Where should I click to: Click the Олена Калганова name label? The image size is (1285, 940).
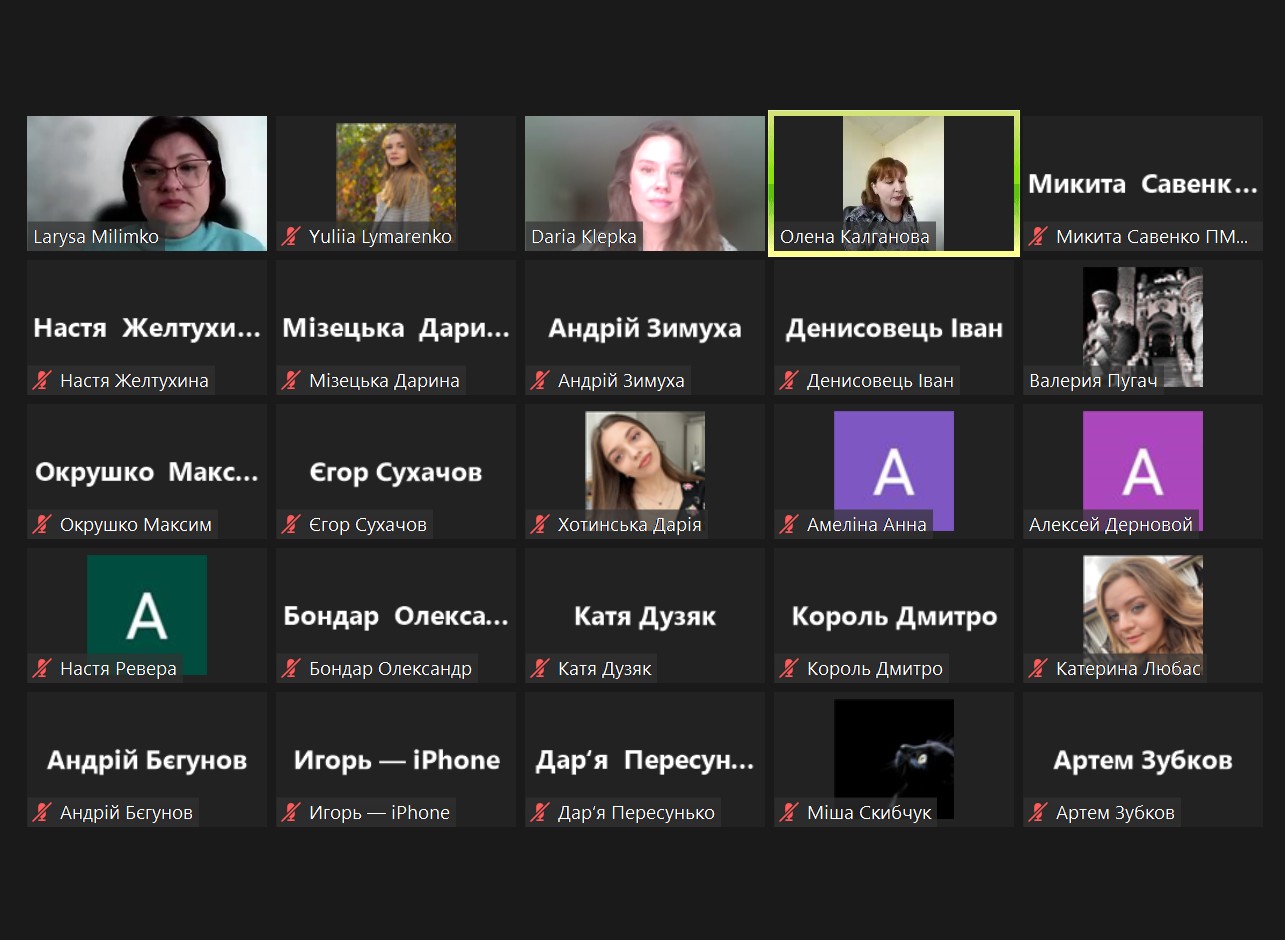point(855,237)
